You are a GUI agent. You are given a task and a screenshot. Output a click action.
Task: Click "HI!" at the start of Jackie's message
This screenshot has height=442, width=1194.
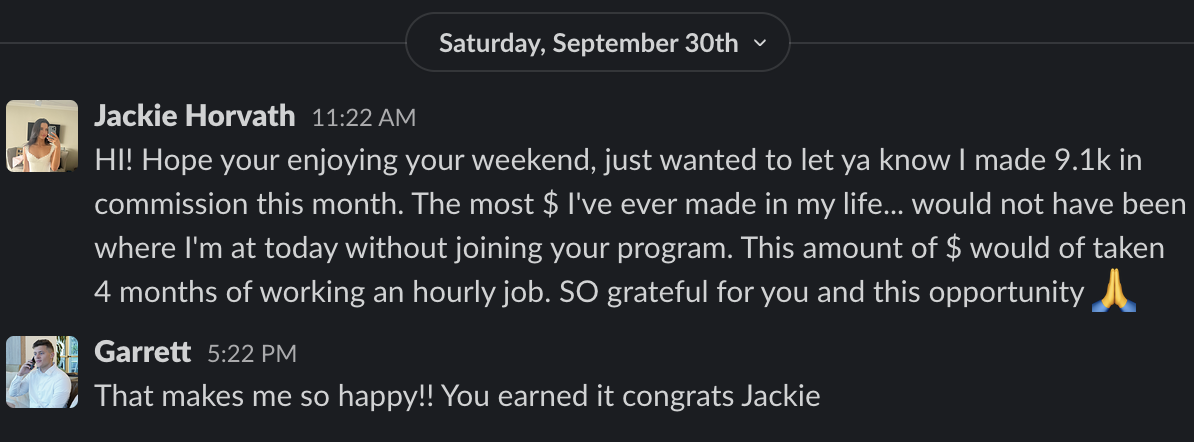[116, 159]
